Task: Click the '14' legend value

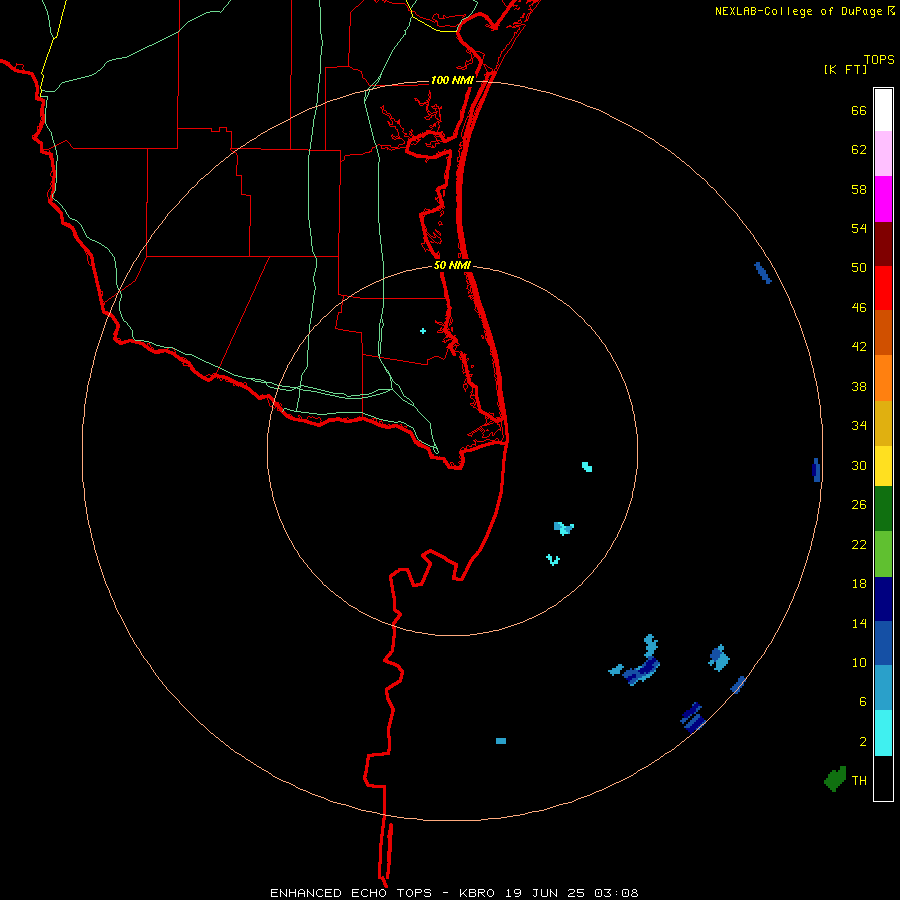Action: coord(859,623)
